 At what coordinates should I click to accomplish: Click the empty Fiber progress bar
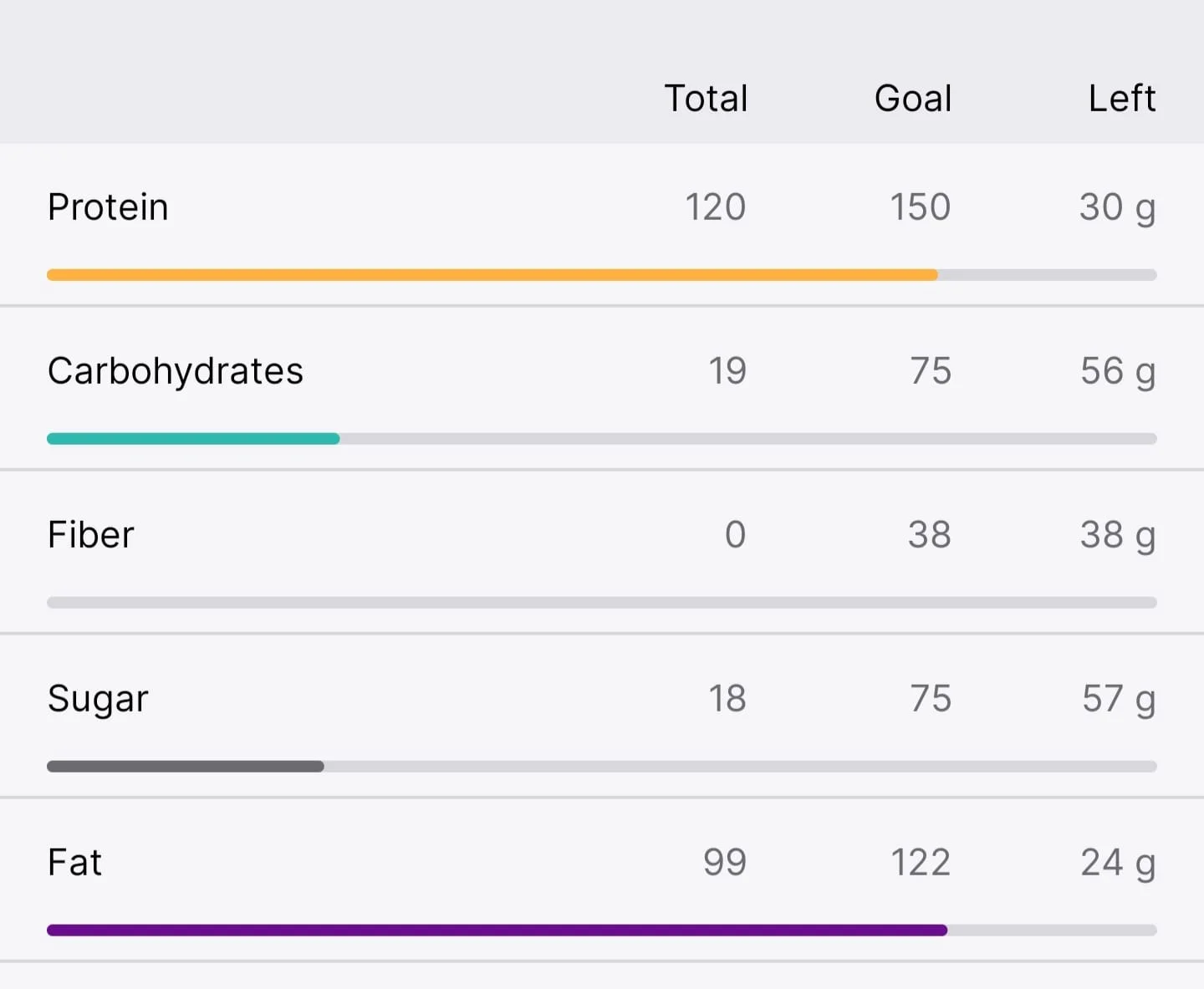click(x=602, y=603)
